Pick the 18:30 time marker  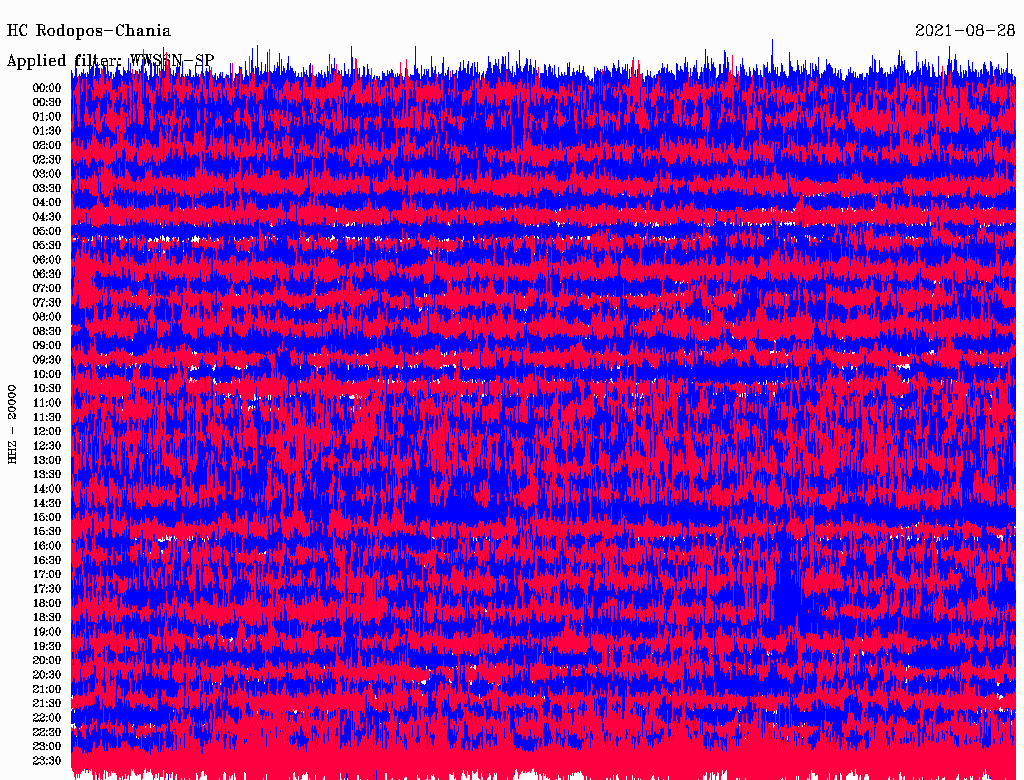click(x=47, y=618)
